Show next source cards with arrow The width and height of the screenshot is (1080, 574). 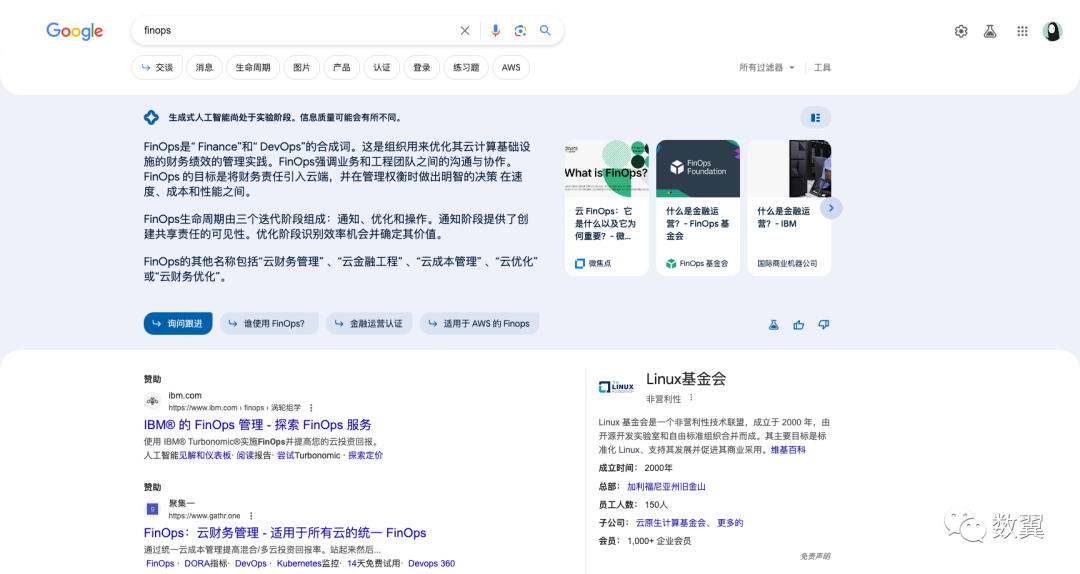point(831,208)
